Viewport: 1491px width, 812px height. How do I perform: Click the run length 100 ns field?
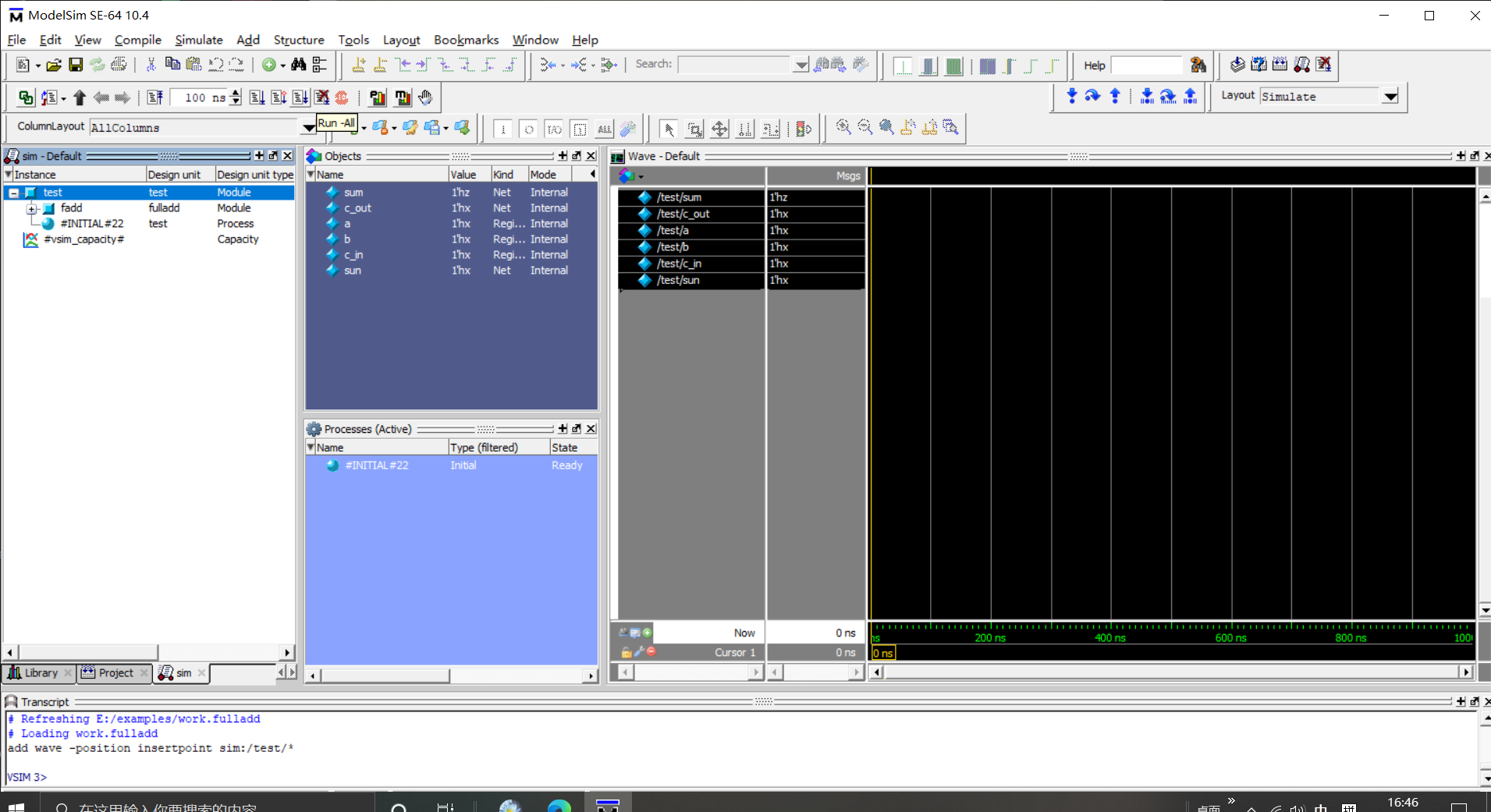[x=199, y=98]
